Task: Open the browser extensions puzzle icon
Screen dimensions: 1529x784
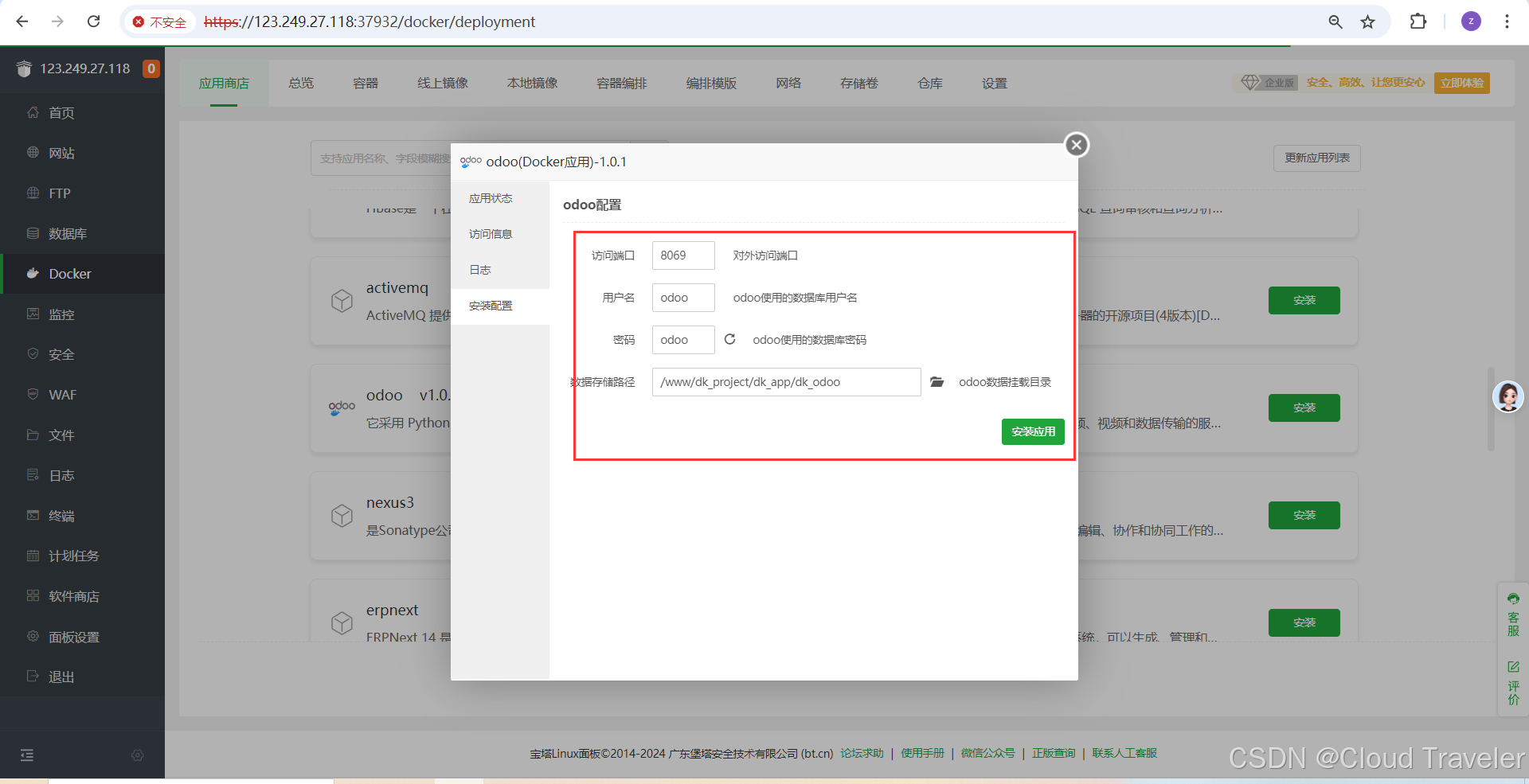Action: coord(1418,21)
